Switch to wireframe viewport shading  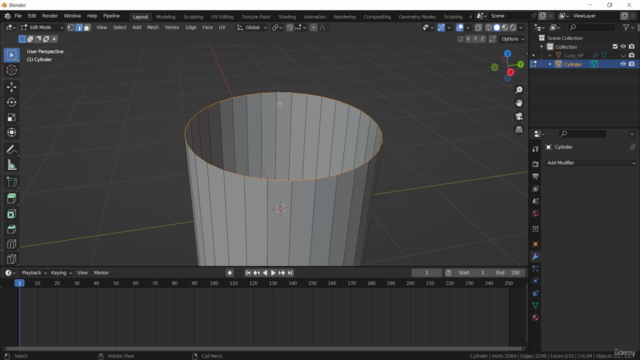[489, 27]
